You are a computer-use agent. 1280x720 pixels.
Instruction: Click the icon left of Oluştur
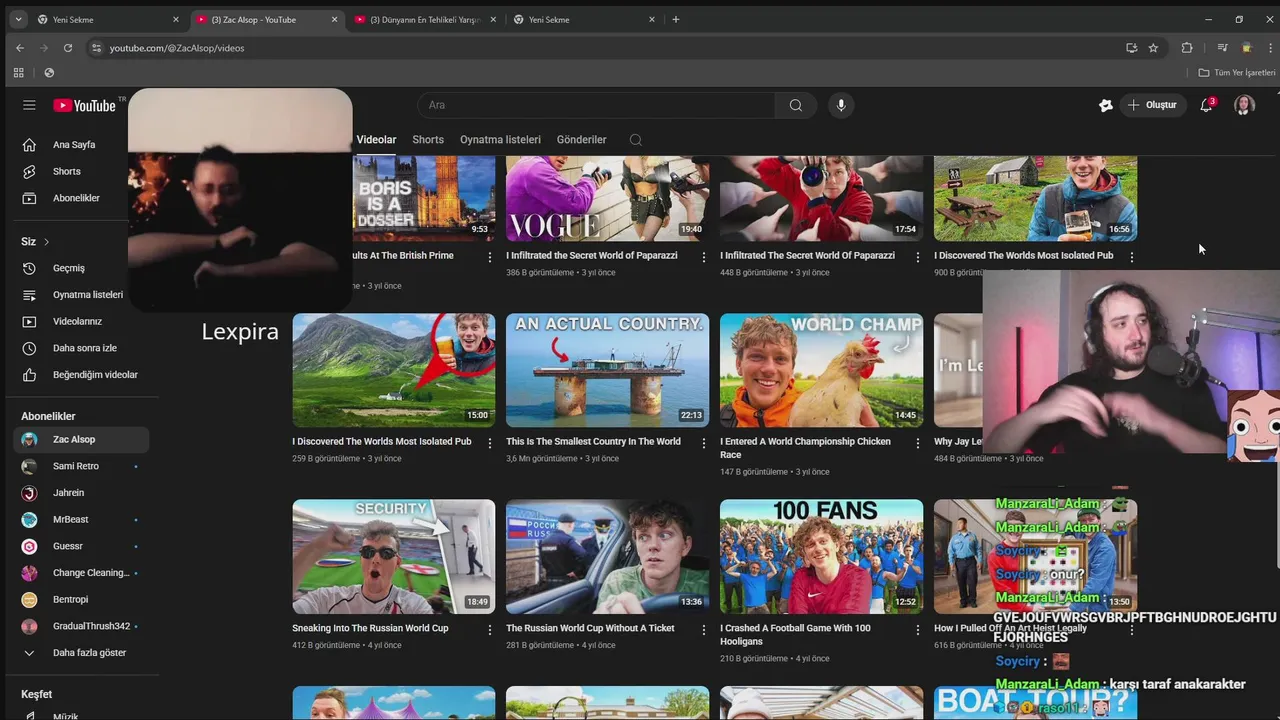[1105, 105]
